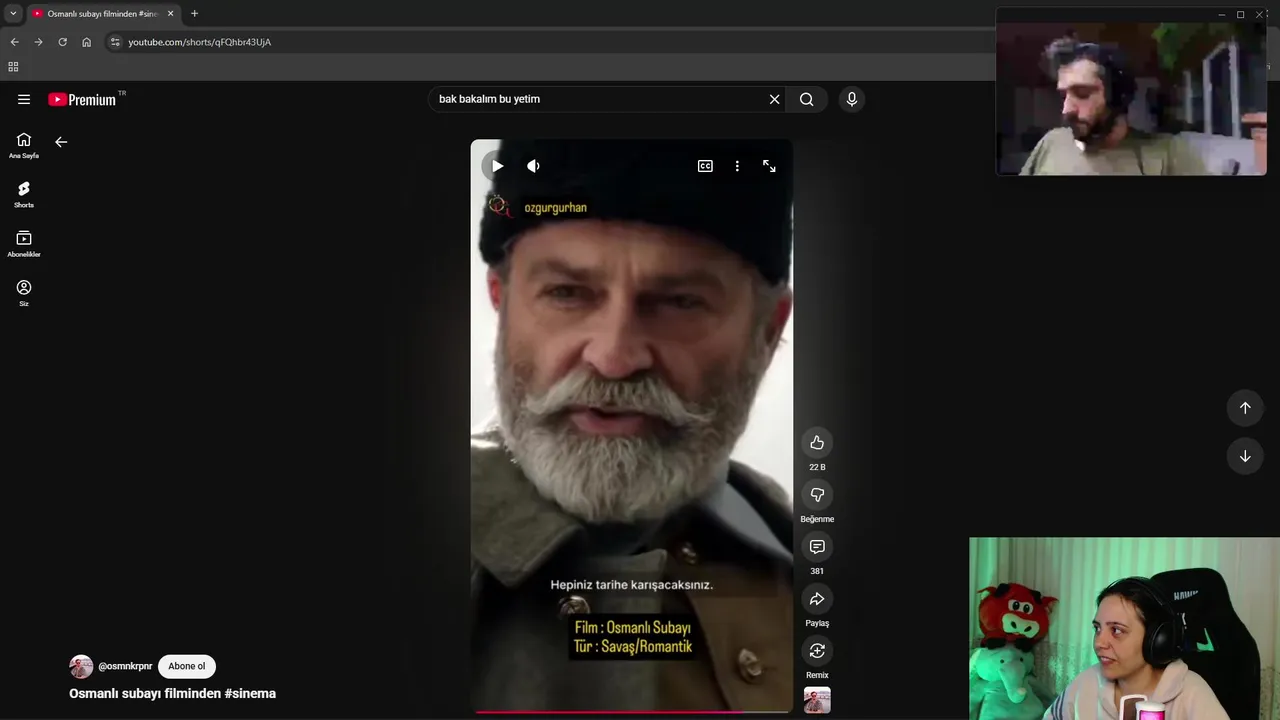Subscribe using the Abone ol button
The height and width of the screenshot is (720, 1280).
[187, 667]
